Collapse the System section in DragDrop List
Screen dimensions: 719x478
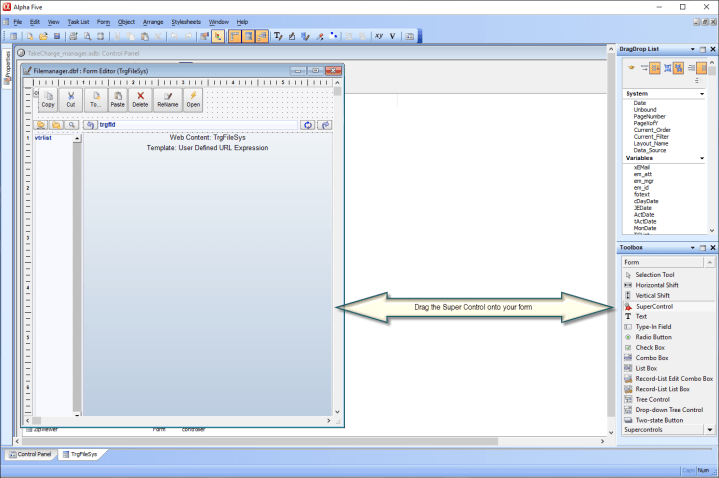tap(702, 94)
